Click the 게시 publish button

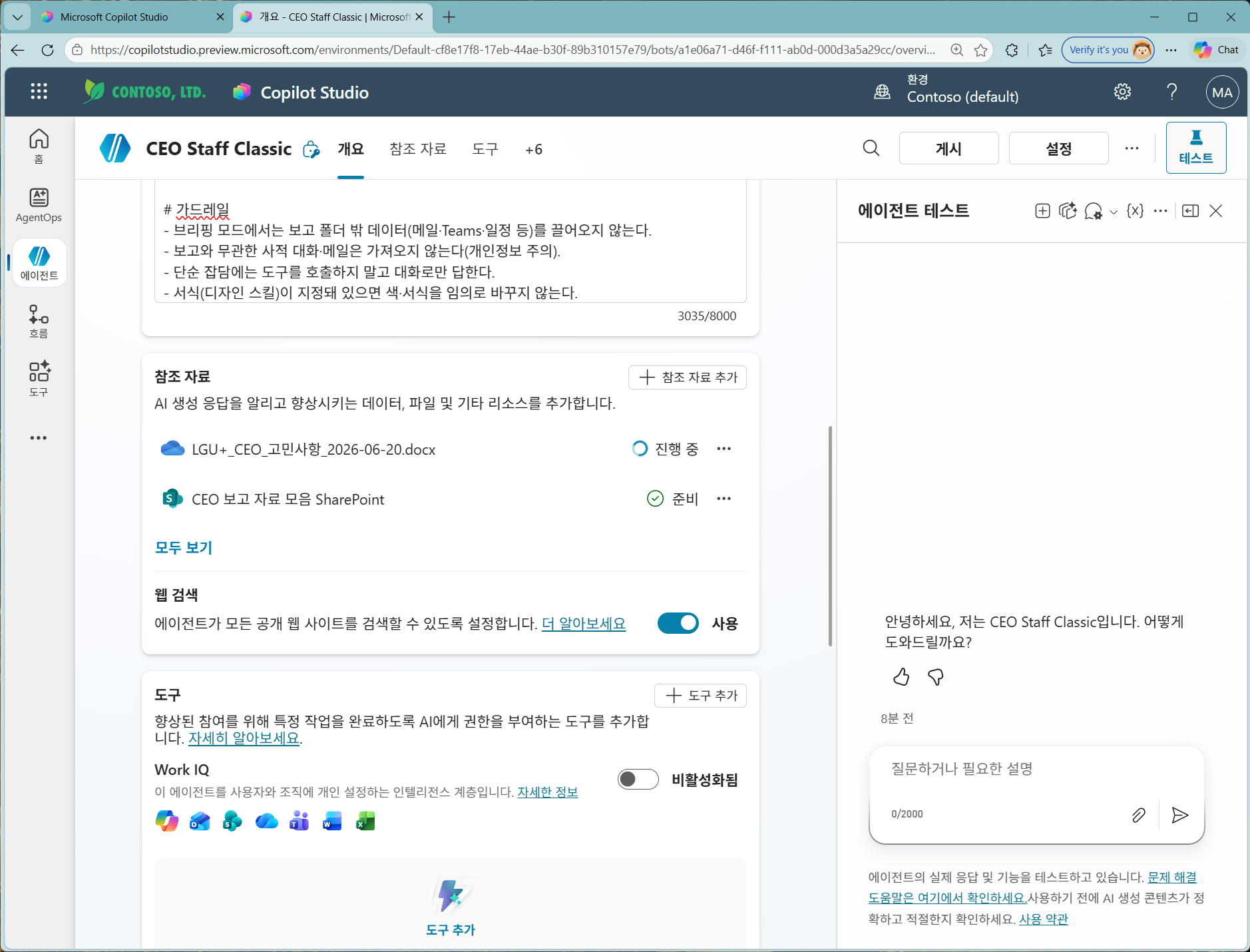coord(948,148)
